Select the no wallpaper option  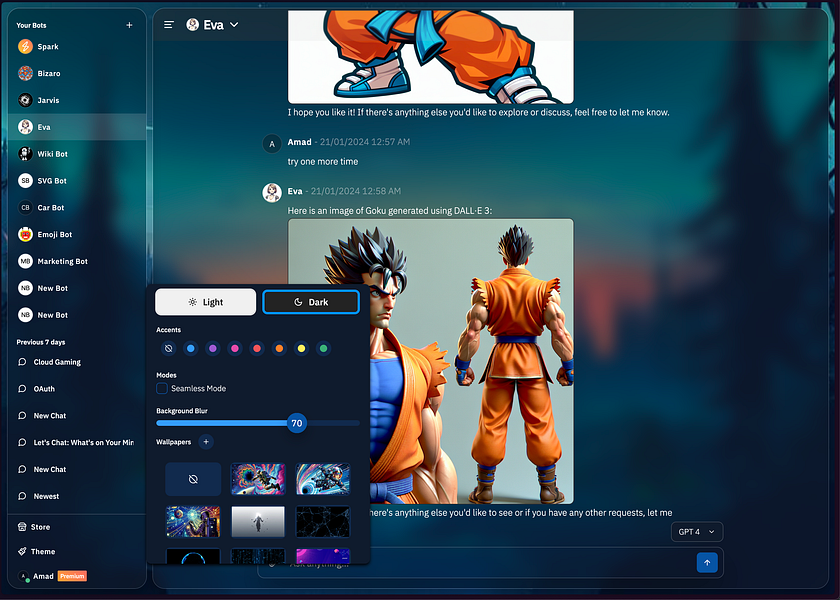[193, 479]
